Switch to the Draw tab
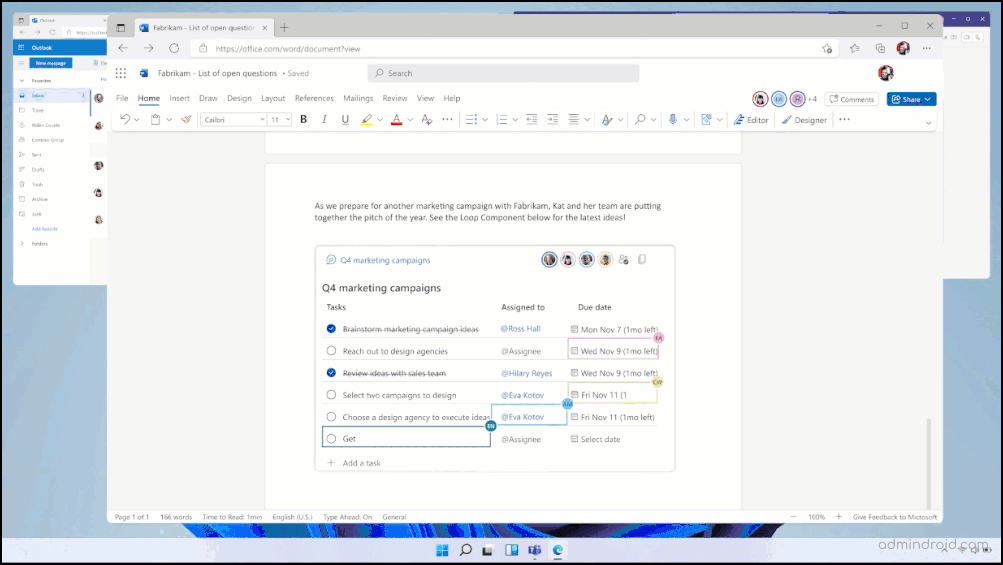 [x=209, y=98]
